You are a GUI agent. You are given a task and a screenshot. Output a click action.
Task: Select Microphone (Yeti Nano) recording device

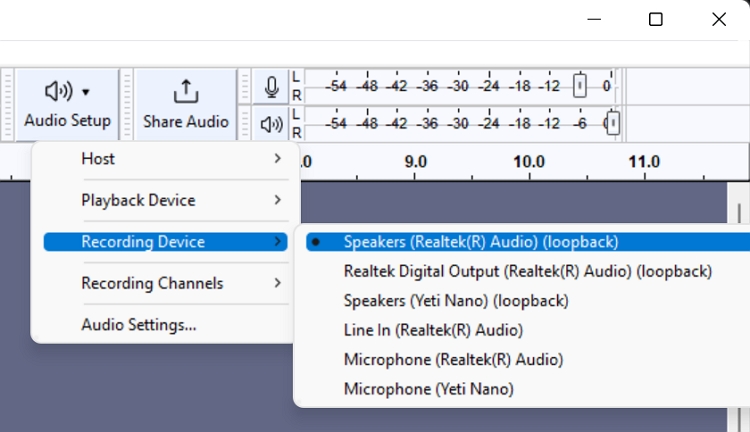pos(428,388)
